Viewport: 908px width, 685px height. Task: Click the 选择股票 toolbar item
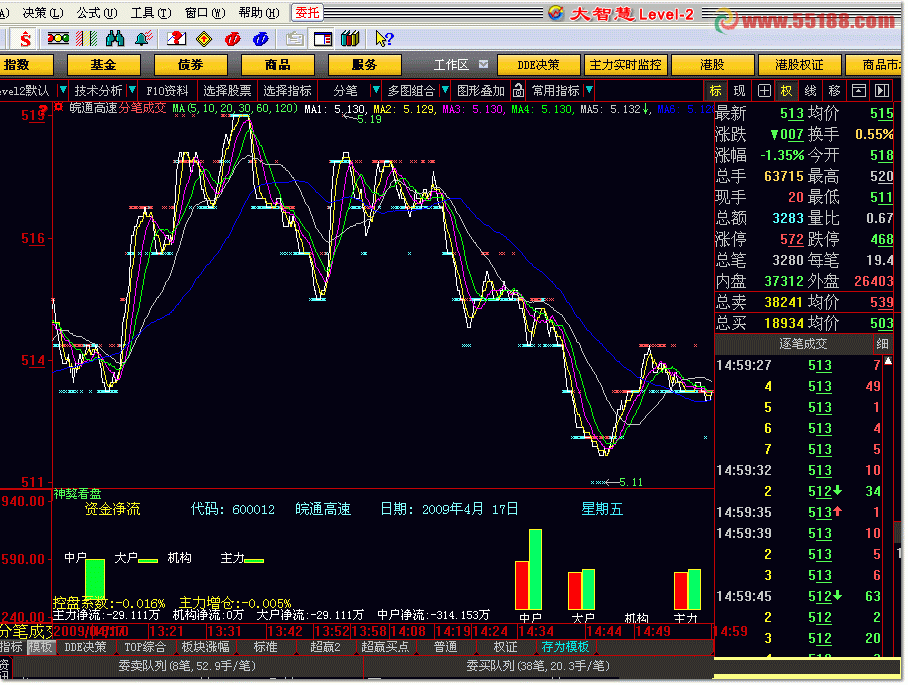[227, 91]
